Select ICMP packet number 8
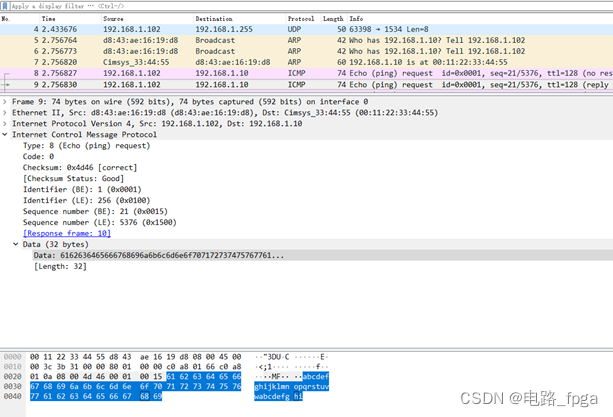Viewport: 613px width, 417px height. click(306, 73)
